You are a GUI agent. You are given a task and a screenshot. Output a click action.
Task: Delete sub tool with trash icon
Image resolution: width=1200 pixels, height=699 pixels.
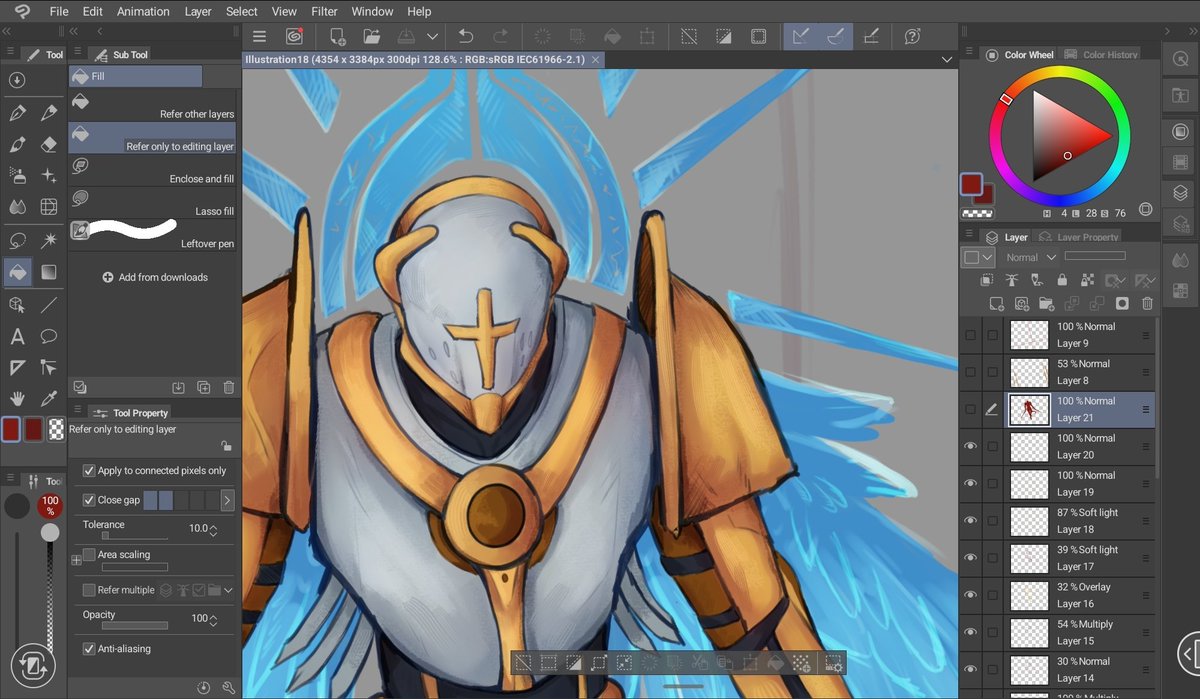[x=228, y=387]
